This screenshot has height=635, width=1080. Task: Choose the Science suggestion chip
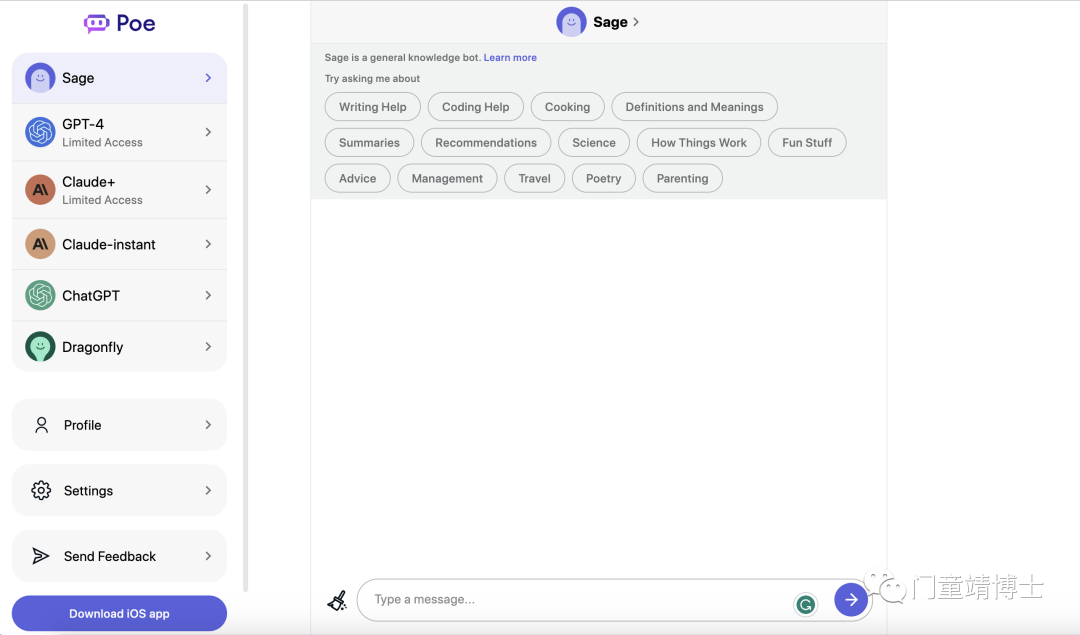click(594, 143)
